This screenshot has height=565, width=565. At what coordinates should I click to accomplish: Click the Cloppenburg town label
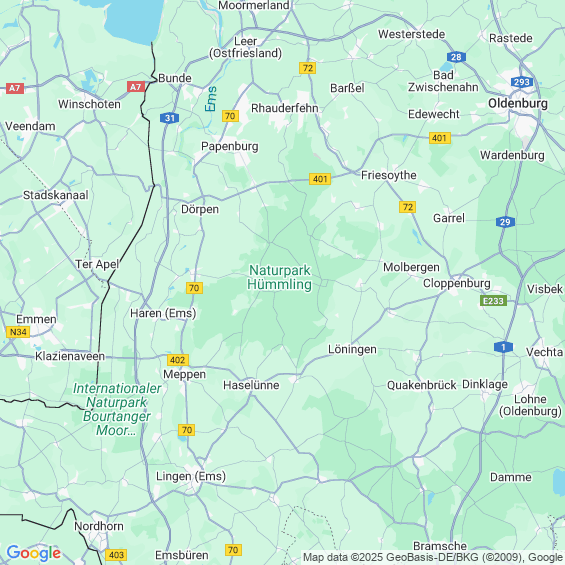tap(457, 283)
